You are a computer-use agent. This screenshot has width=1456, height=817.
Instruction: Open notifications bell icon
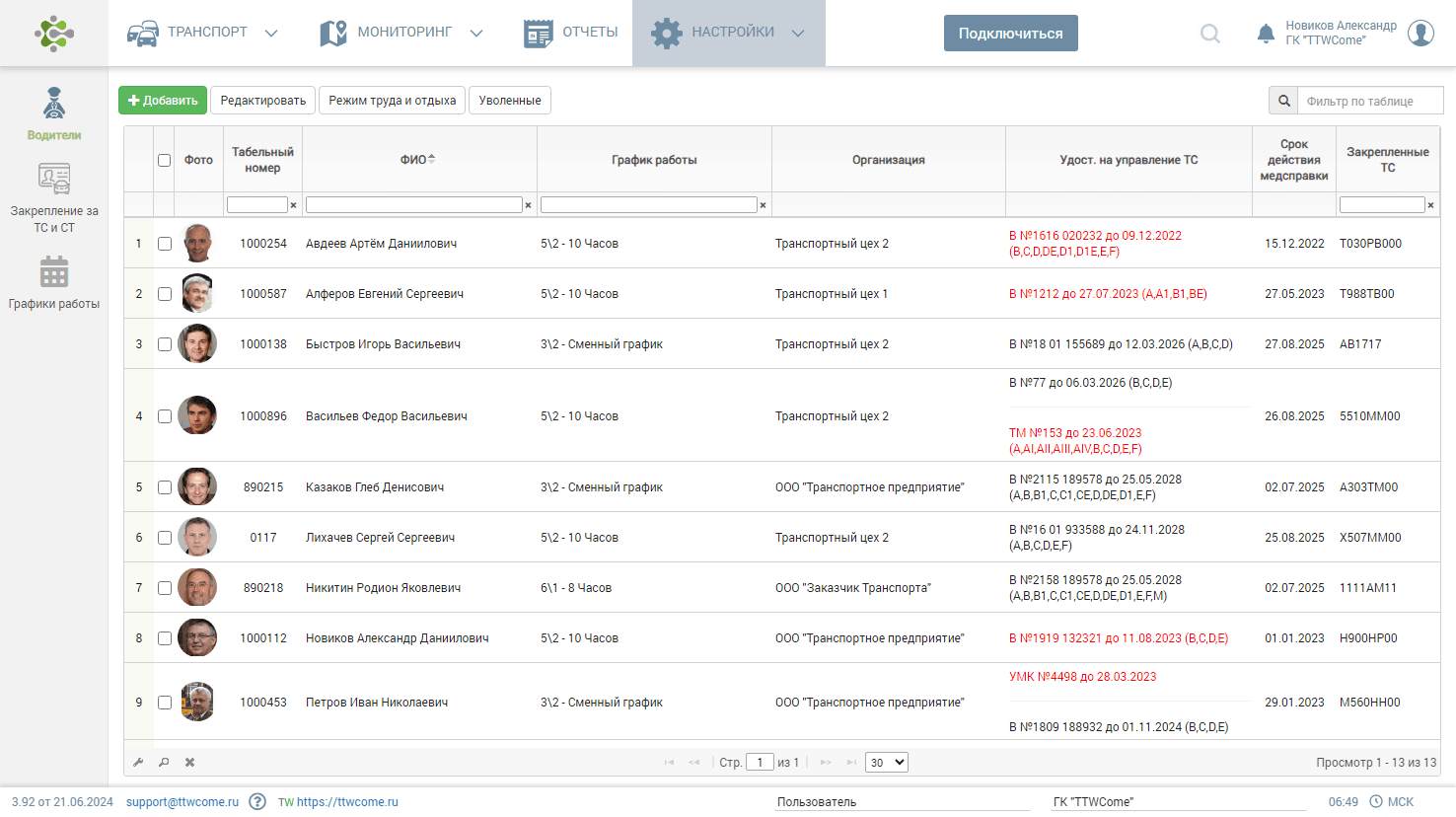point(1266,34)
